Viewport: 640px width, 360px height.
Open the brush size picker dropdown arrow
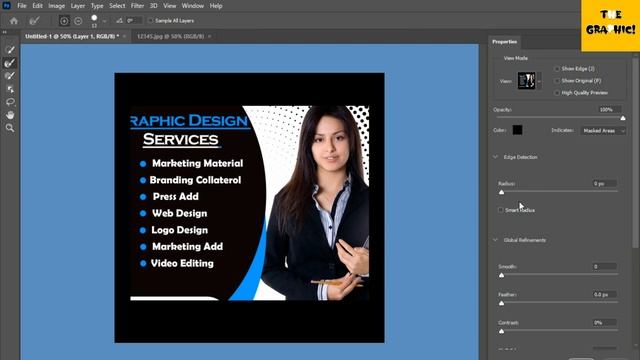[x=104, y=21]
